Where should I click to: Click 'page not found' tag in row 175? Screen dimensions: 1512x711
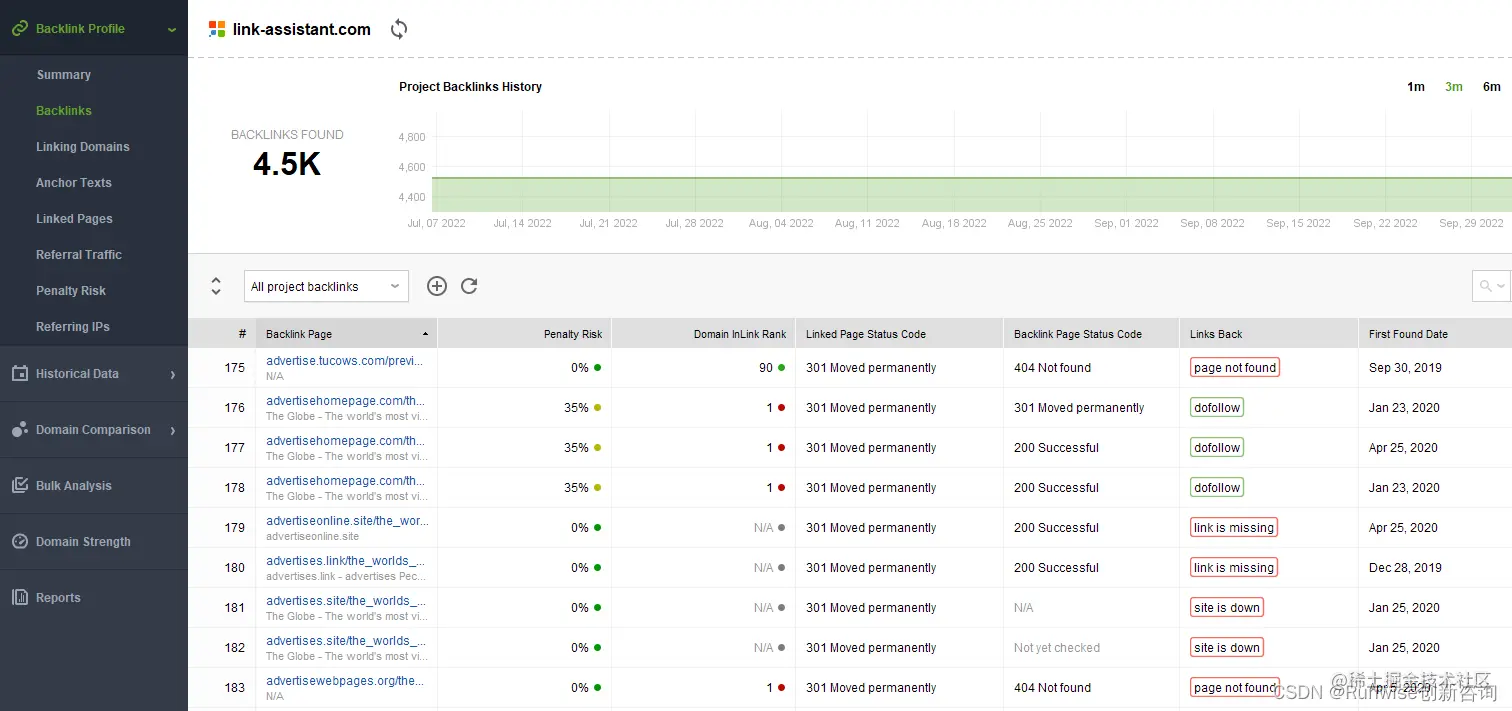point(1235,368)
